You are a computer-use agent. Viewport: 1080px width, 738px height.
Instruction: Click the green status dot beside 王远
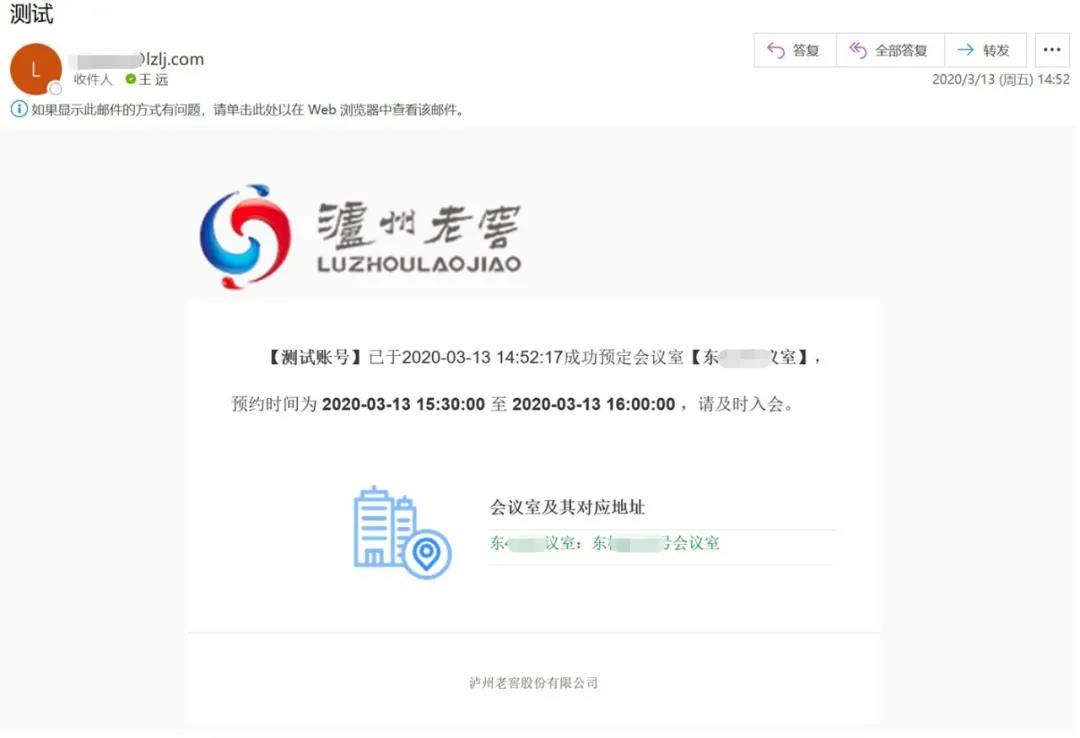[x=130, y=79]
